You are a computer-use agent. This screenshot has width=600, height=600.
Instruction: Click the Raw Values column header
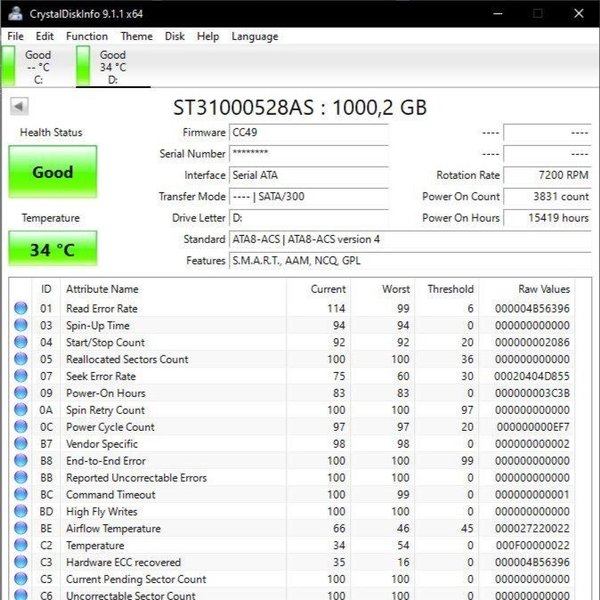coord(543,289)
